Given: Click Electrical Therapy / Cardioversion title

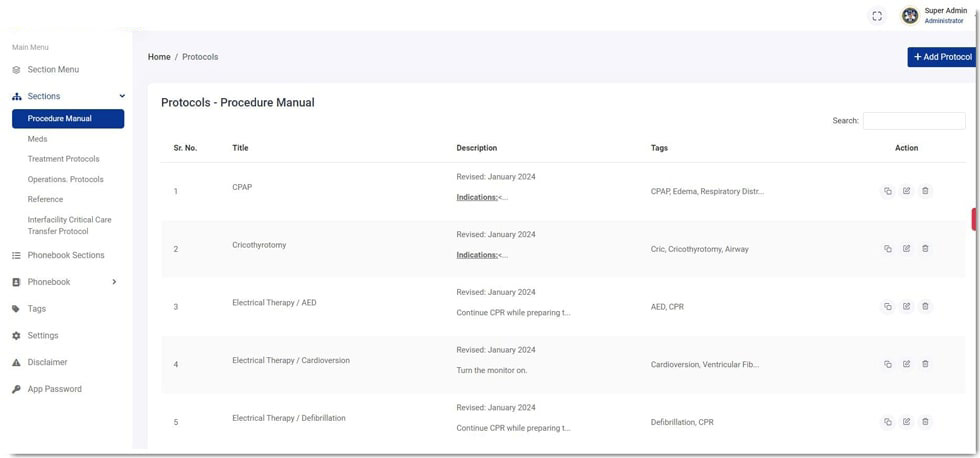Looking at the screenshot, I should click(x=291, y=361).
